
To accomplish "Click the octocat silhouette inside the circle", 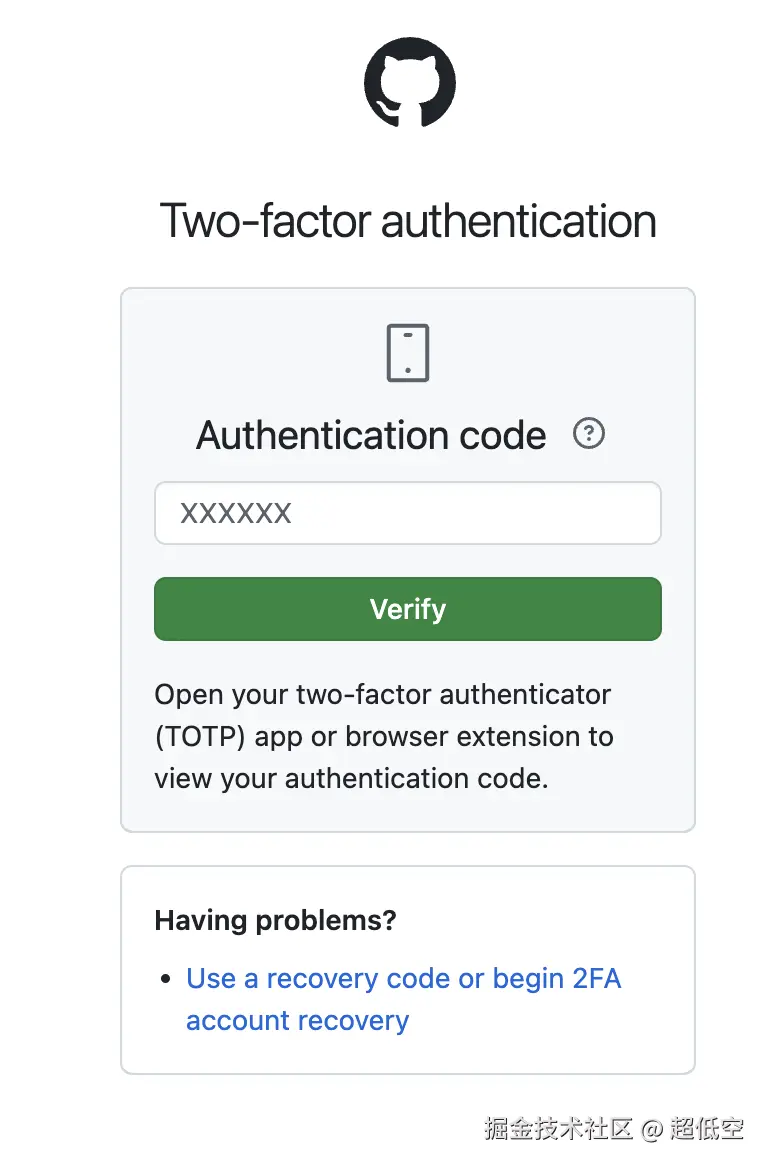I will pos(408,83).
